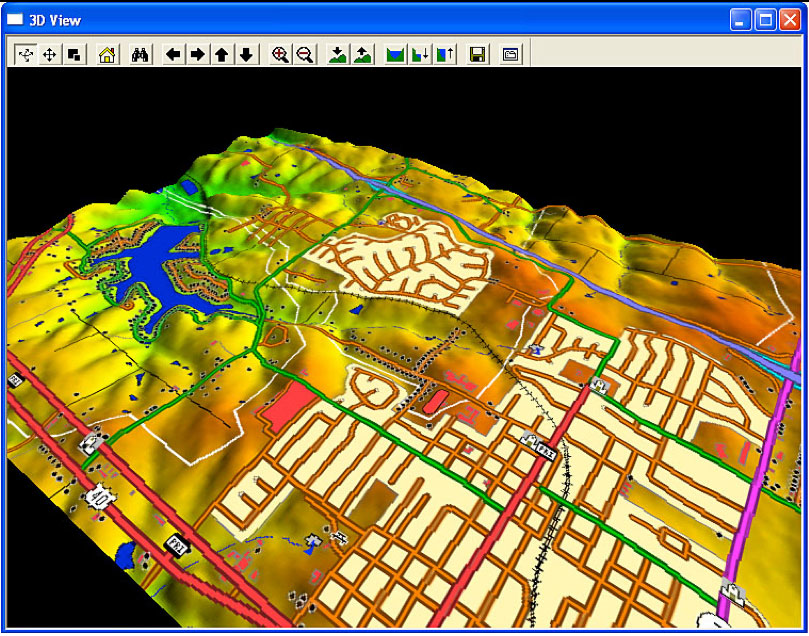The width and height of the screenshot is (809, 636).
Task: Select the four-arrow pan tool
Action: click(49, 55)
